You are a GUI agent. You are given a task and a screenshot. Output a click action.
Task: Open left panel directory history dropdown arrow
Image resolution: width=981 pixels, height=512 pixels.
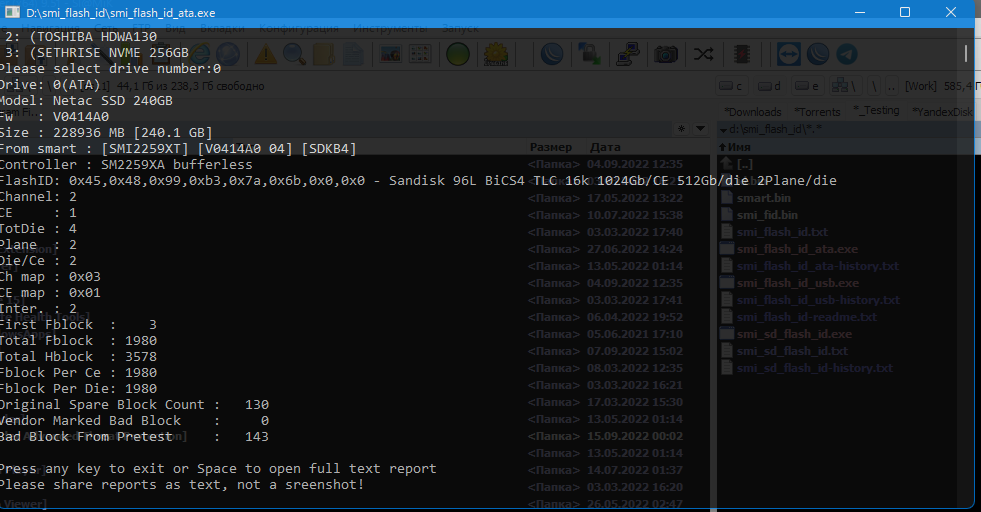[701, 129]
